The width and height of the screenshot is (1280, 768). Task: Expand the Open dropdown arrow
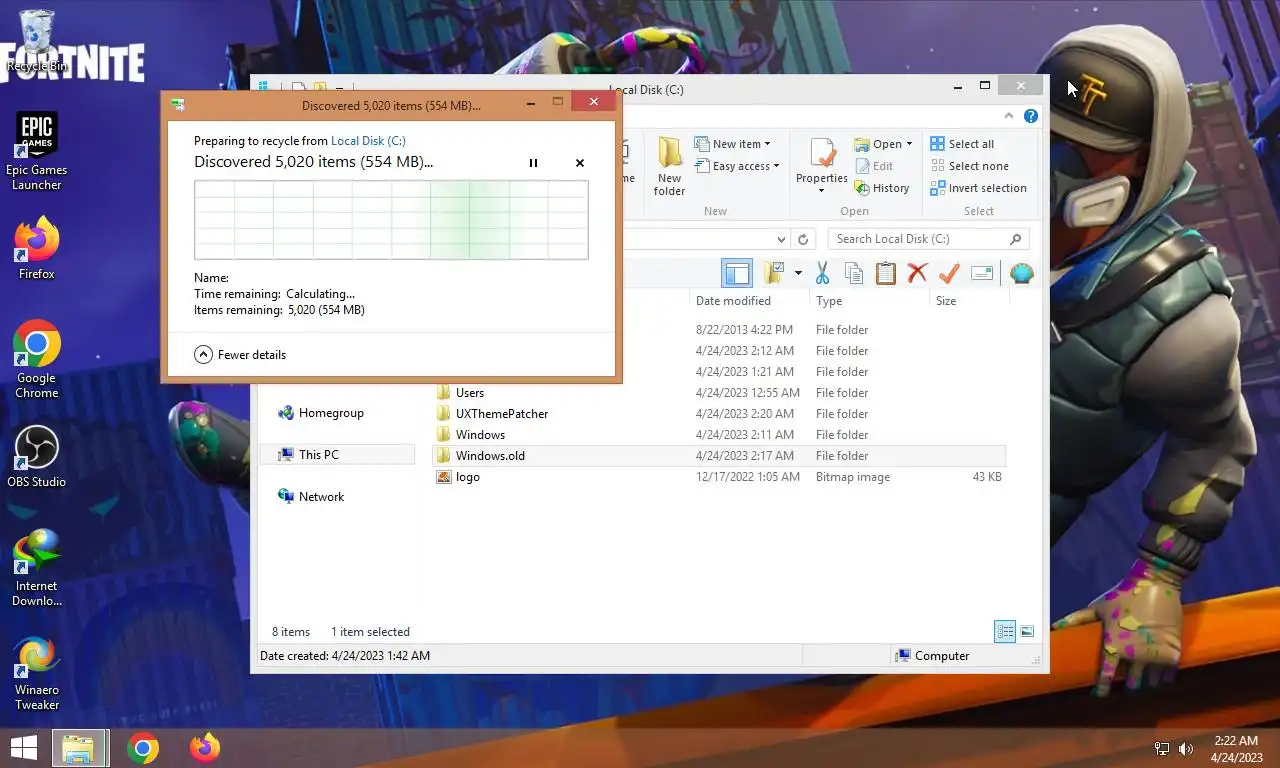(x=909, y=144)
